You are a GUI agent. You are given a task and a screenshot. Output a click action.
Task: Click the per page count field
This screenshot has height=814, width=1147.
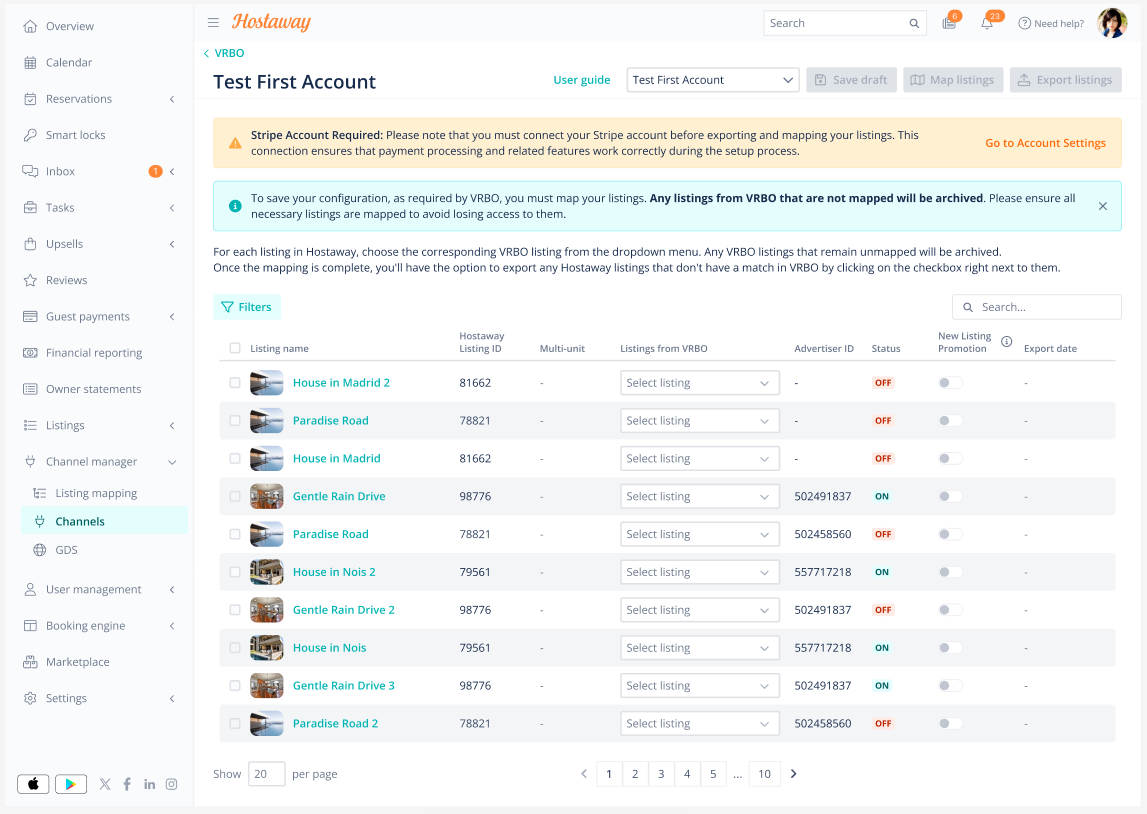tap(266, 774)
